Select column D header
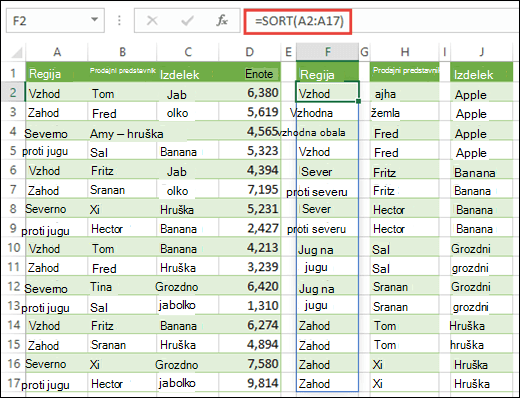This screenshot has height=398, width=520. pos(250,52)
